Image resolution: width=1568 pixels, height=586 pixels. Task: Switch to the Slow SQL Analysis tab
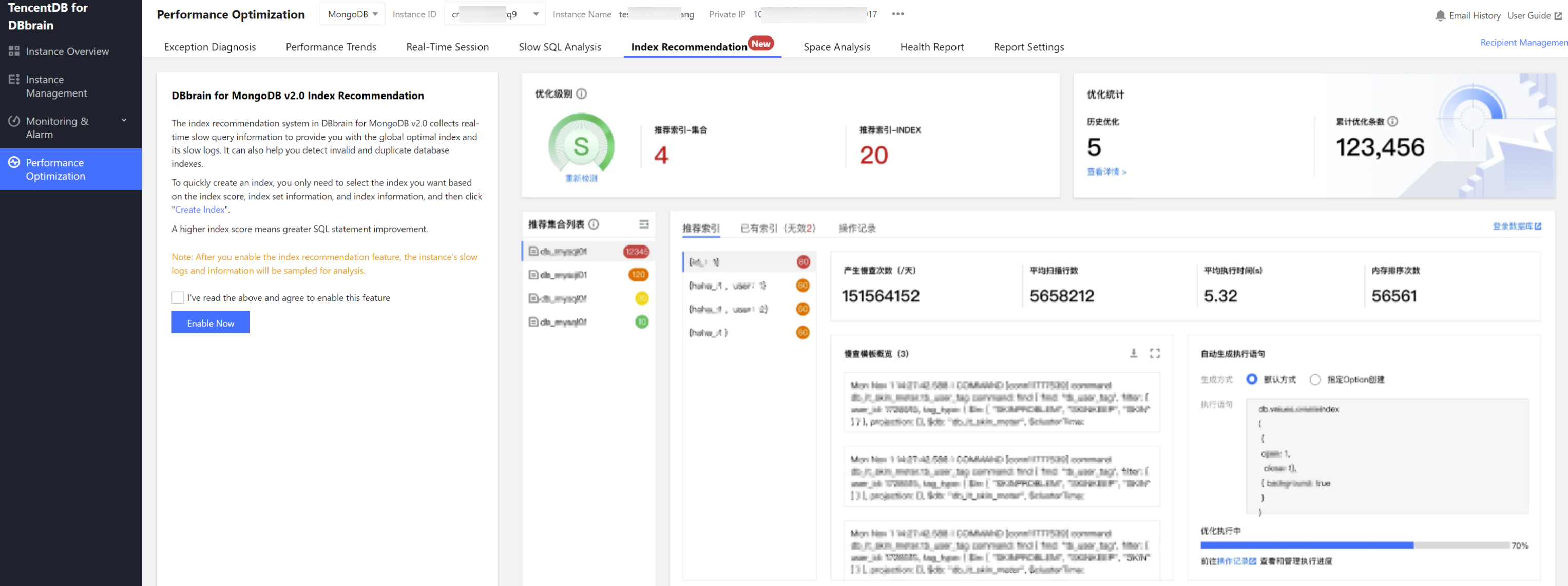(x=560, y=47)
